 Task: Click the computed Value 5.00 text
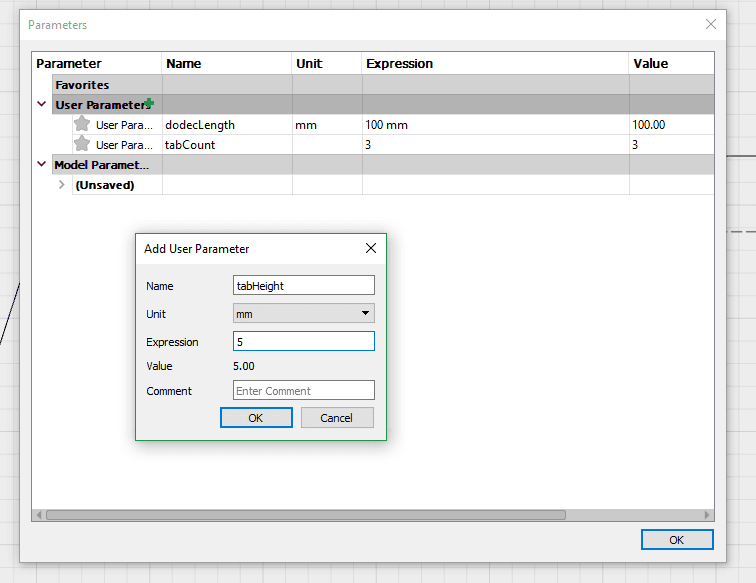pos(244,366)
